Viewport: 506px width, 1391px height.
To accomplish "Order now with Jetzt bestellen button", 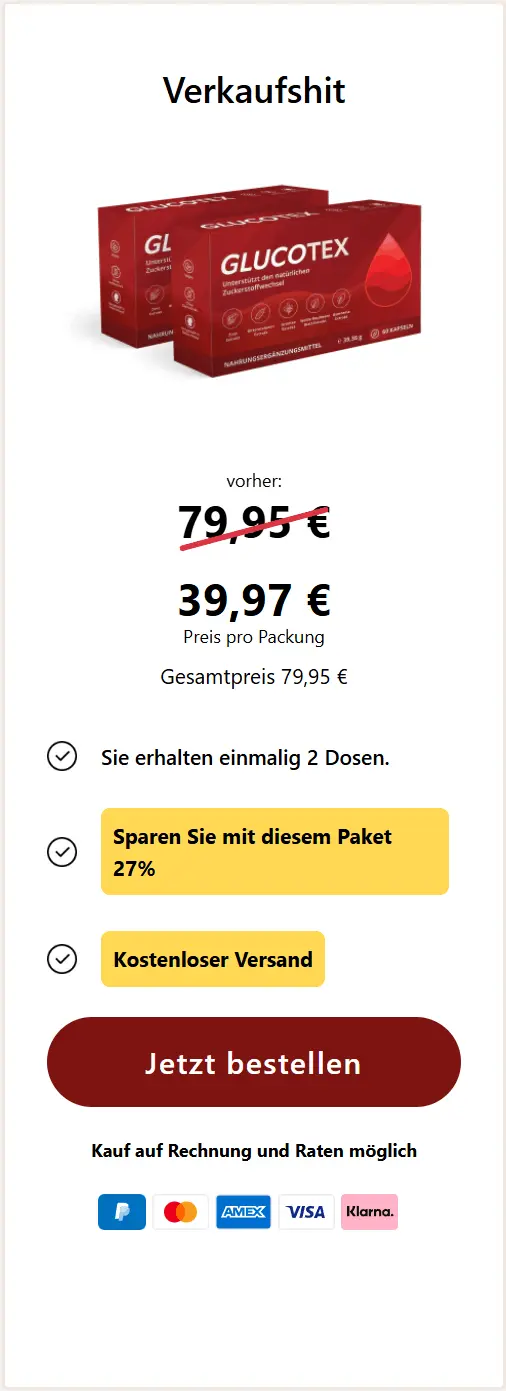I will (254, 1062).
